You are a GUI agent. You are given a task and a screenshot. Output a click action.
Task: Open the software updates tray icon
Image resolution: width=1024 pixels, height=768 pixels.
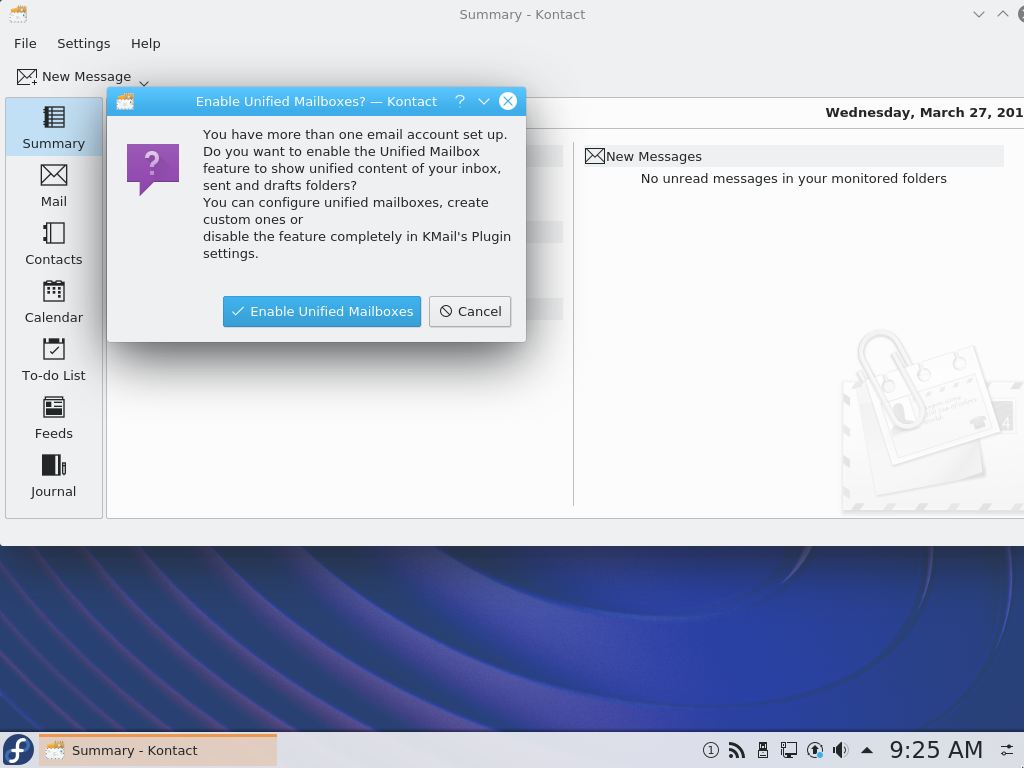(815, 750)
